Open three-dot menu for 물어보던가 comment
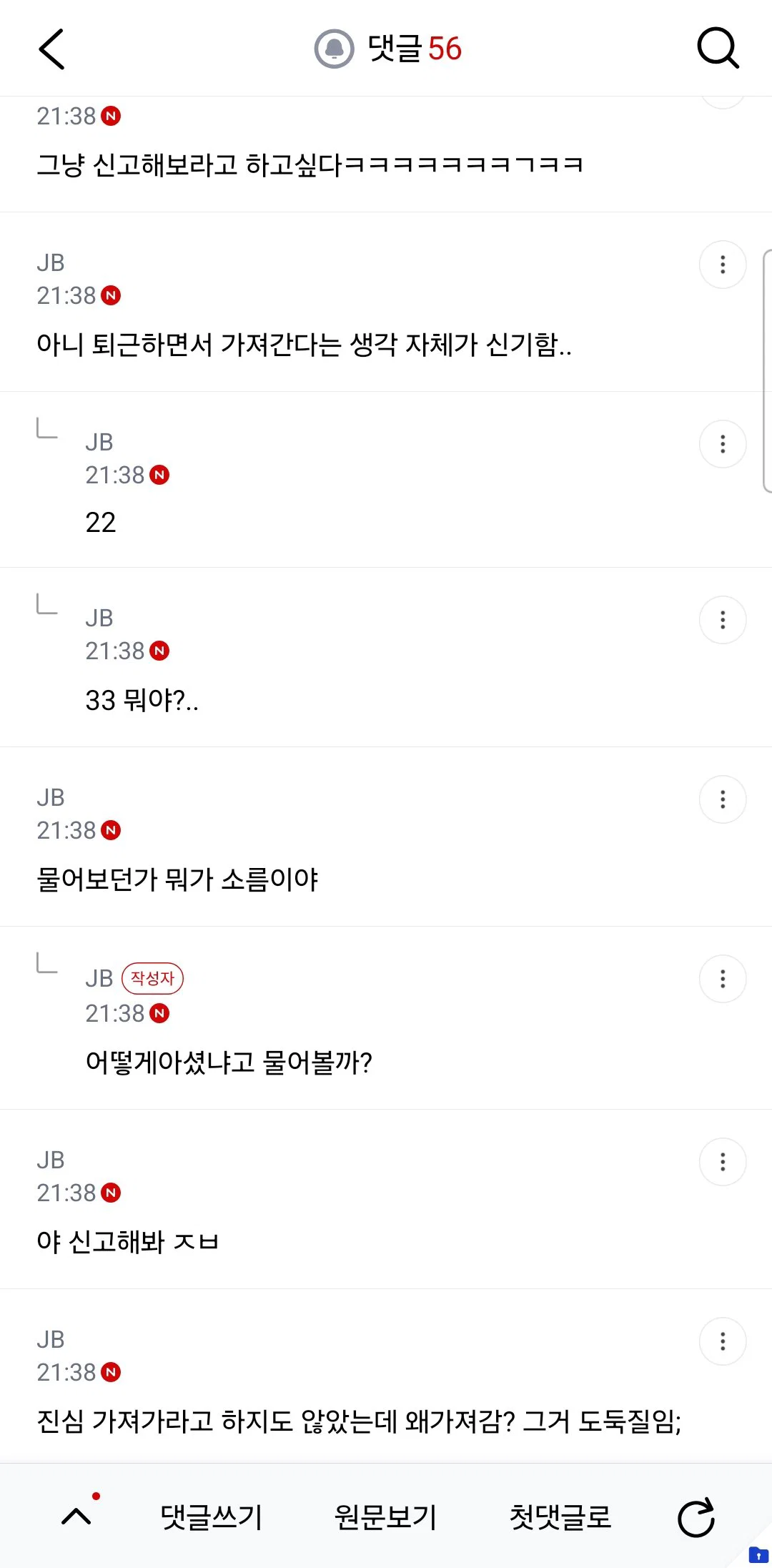Screen dimensions: 772x1568 click(723, 799)
